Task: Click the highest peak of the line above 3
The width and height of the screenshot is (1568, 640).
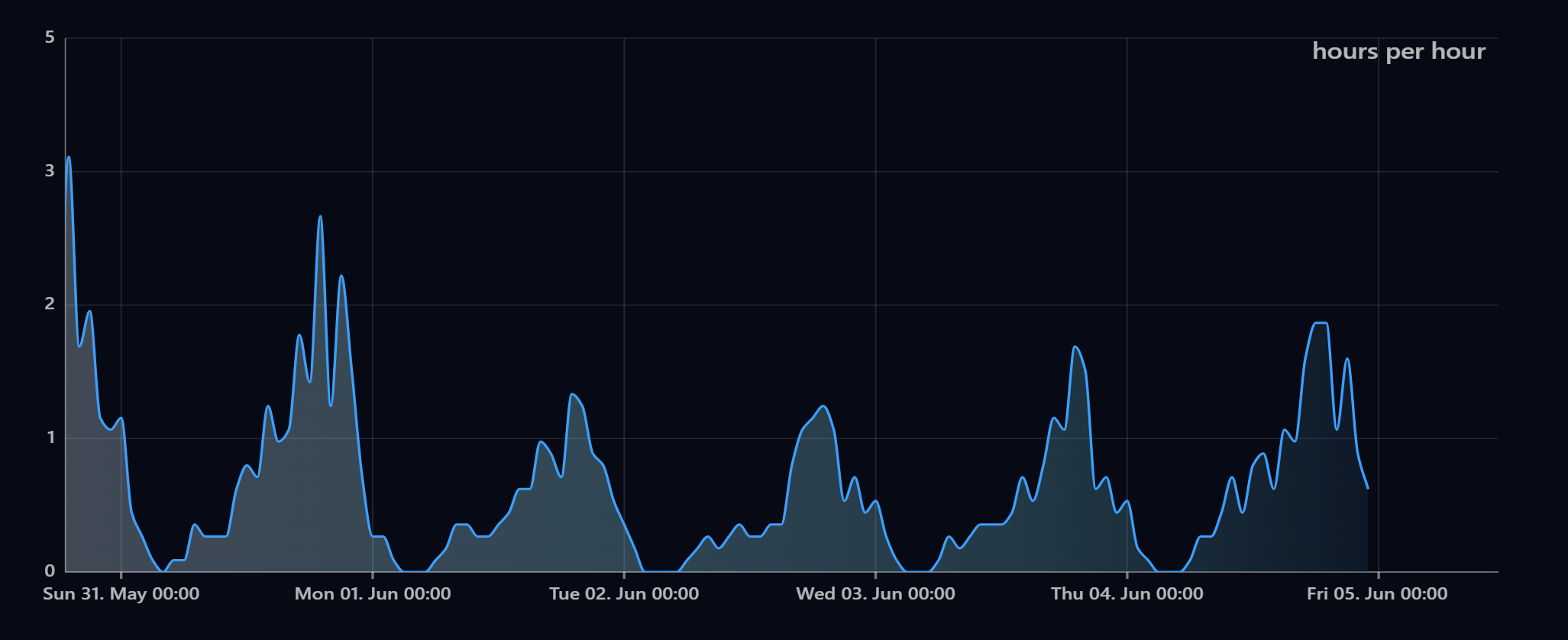Action: pos(69,157)
